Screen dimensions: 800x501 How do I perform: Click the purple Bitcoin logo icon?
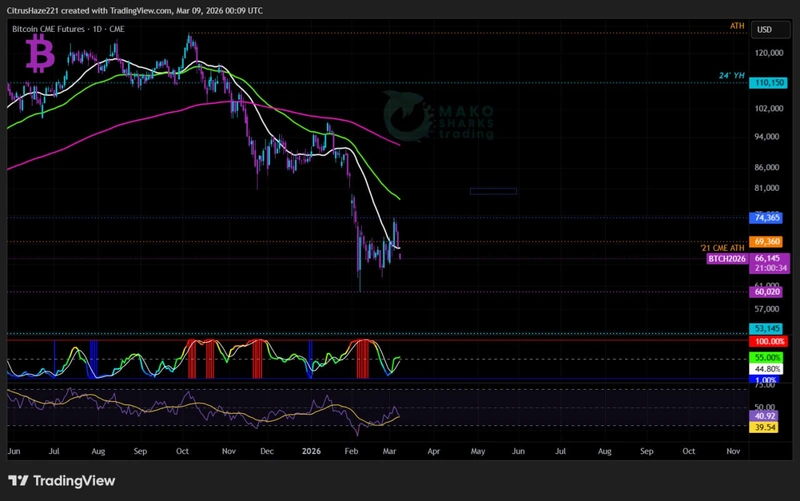point(40,54)
